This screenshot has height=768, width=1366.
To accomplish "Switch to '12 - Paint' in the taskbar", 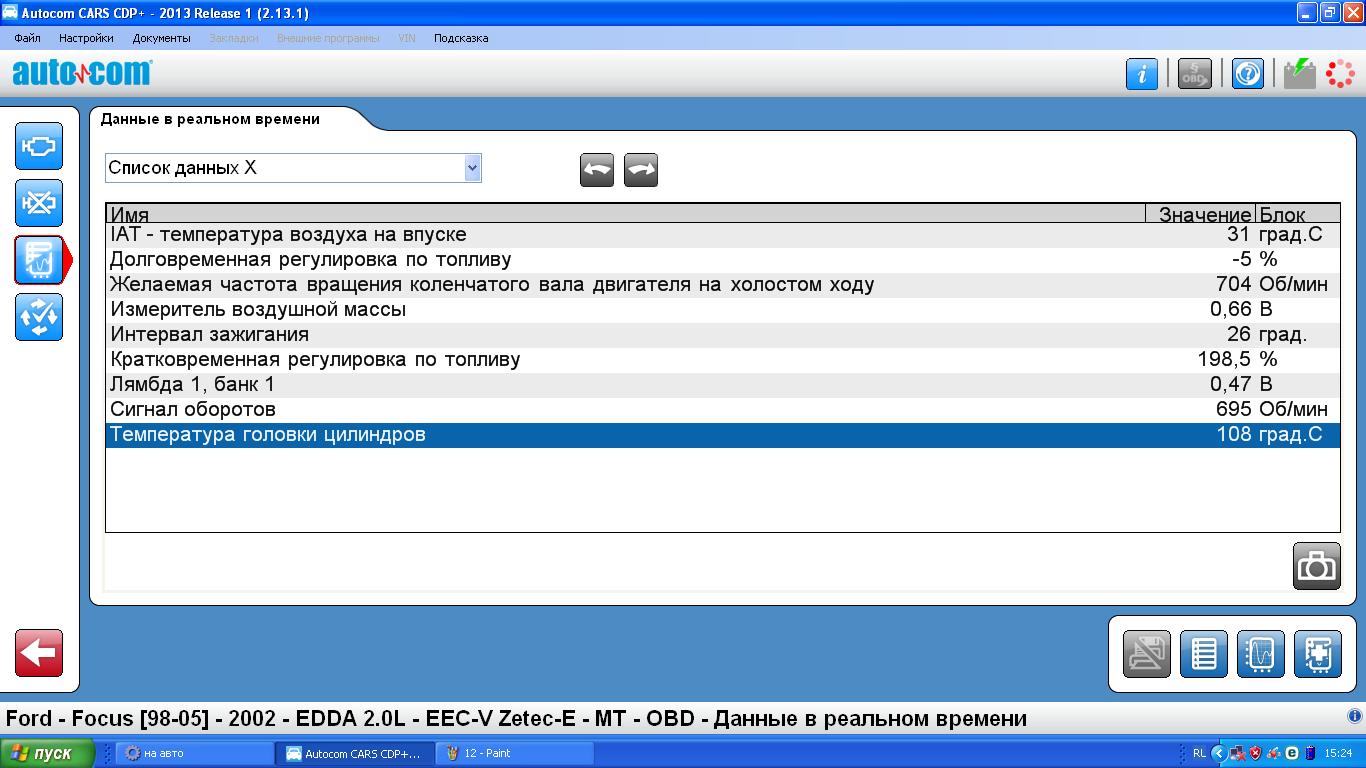I will click(x=516, y=753).
